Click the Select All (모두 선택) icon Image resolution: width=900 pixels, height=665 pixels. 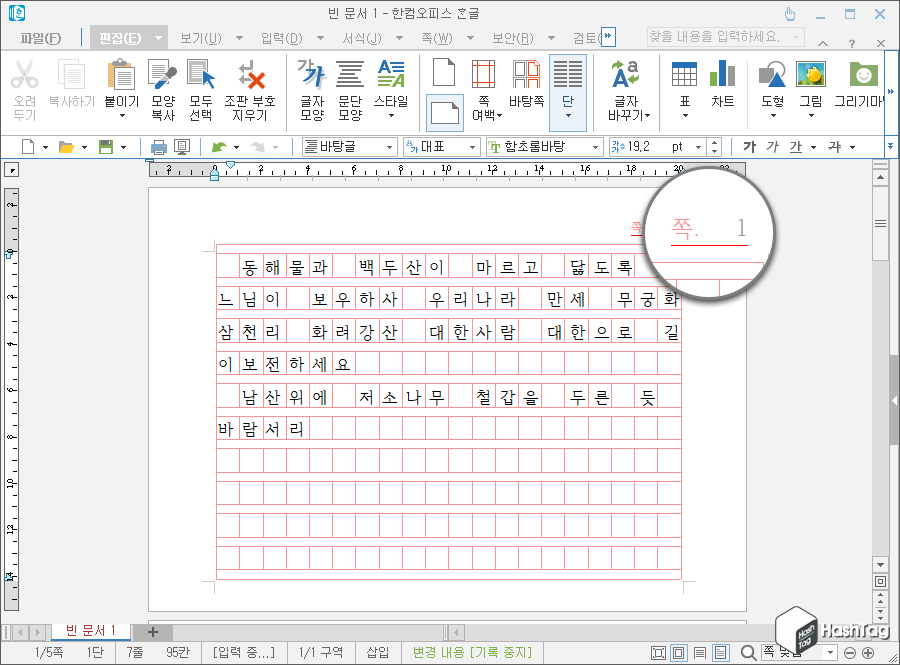[200, 75]
